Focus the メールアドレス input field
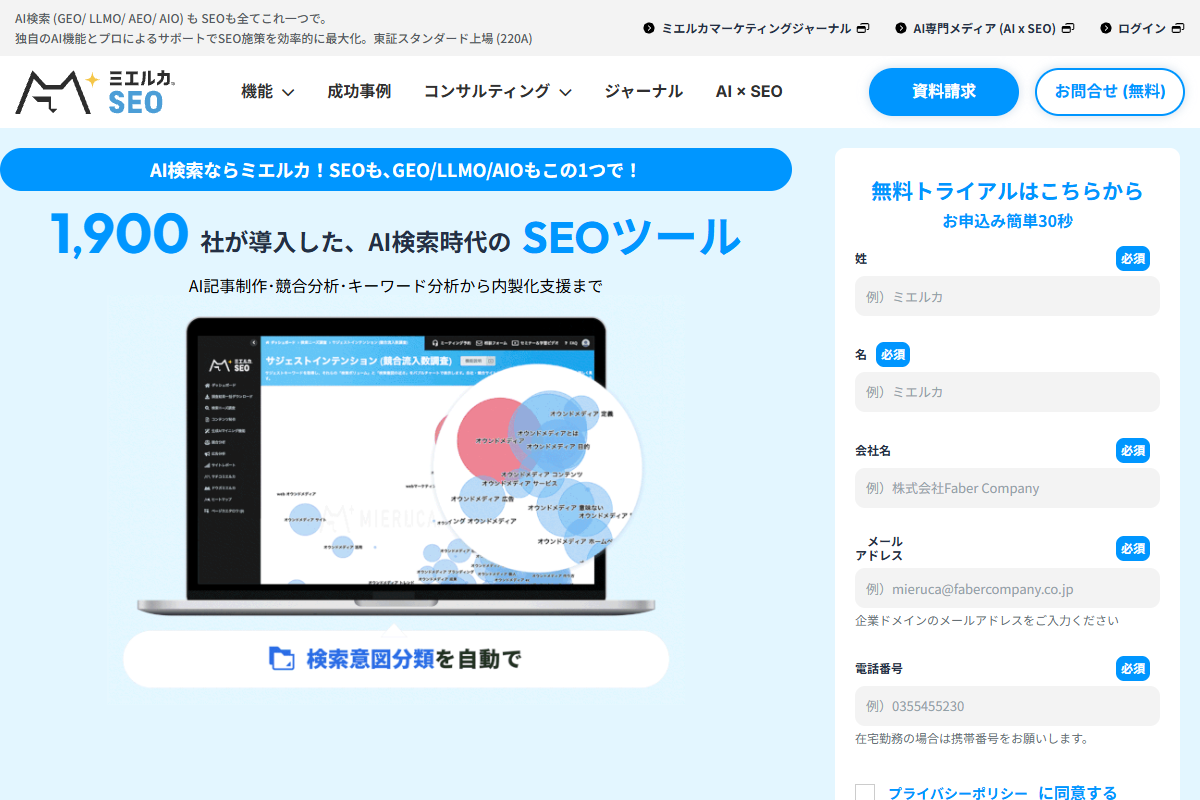 [1007, 588]
